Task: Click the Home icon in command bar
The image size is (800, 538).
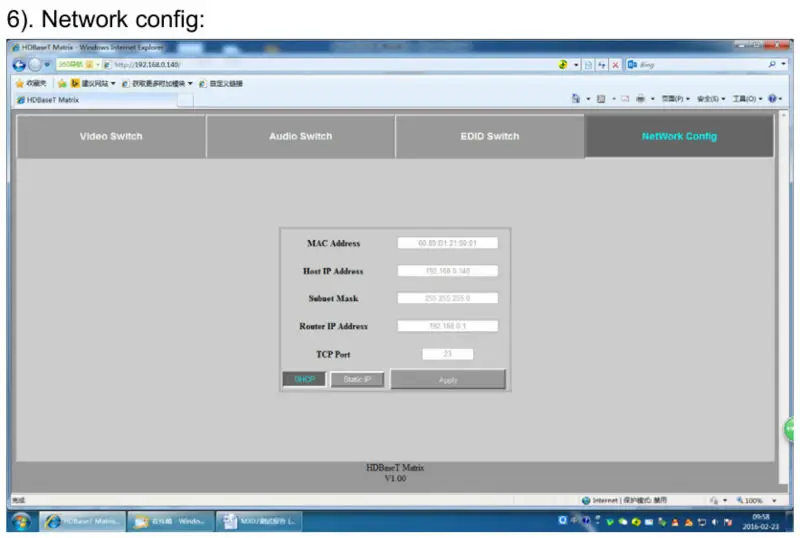Action: click(x=576, y=99)
